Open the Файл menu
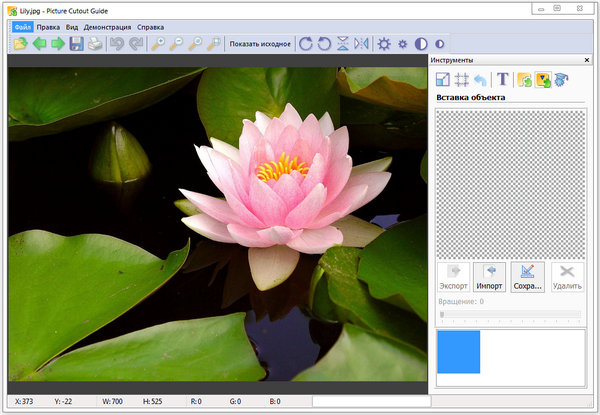 point(22,27)
